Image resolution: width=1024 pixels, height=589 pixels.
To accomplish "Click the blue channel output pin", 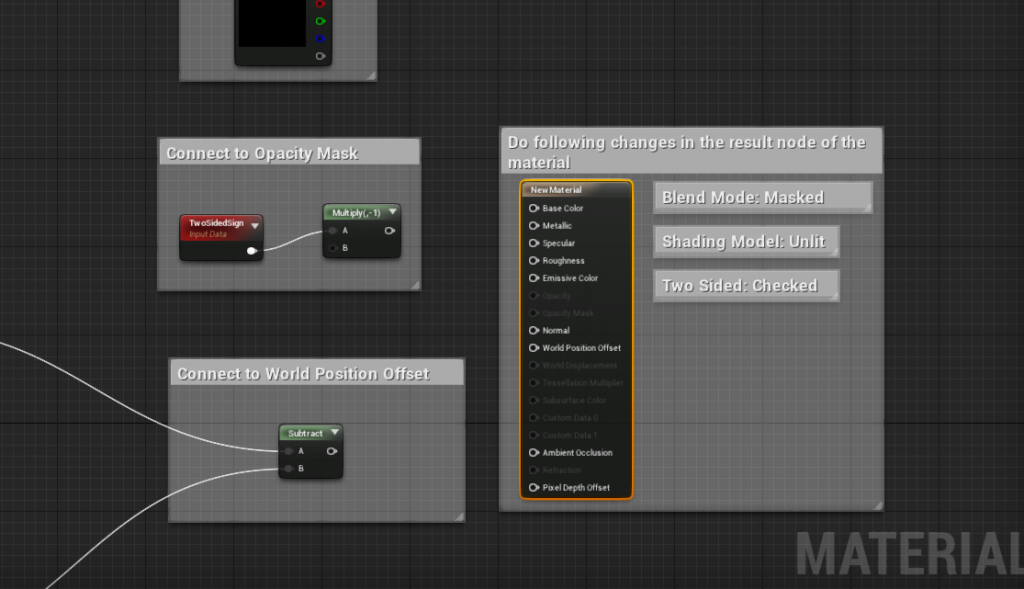I will coord(320,39).
